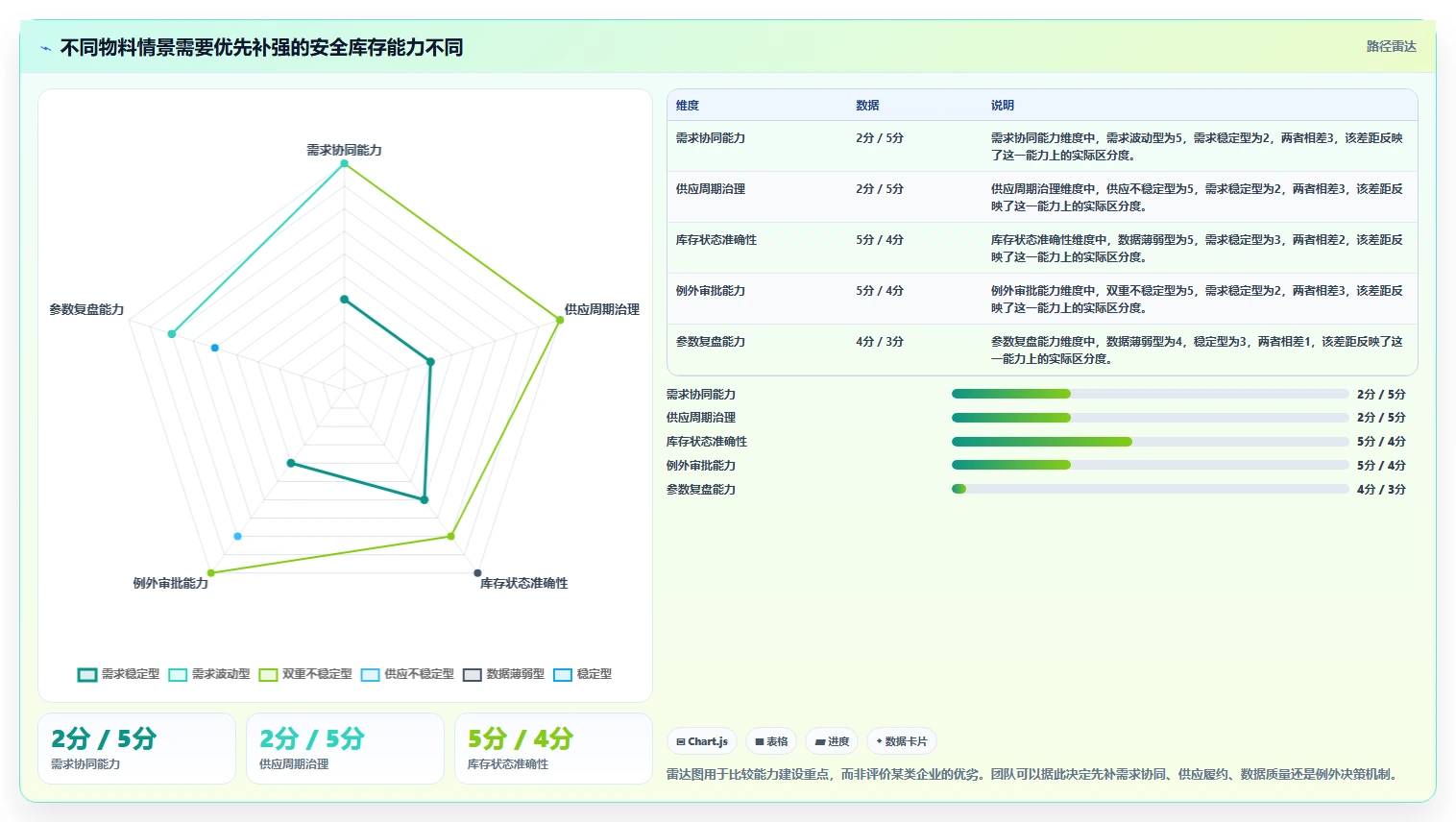Click the 库存状态准确性 progress bar
Viewport: 1456px width, 822px height.
click(x=1150, y=442)
